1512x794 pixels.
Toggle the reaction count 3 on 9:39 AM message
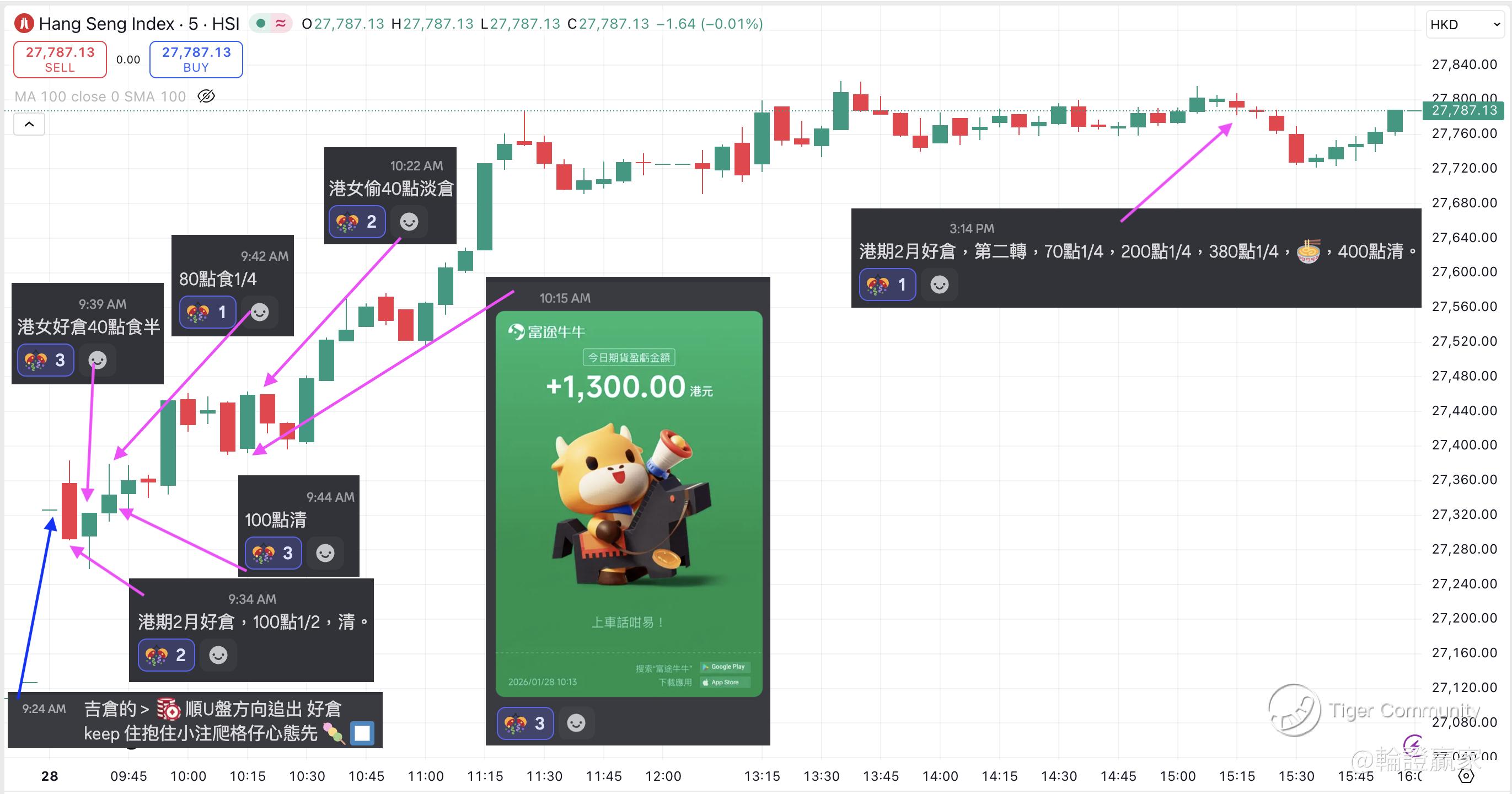coord(46,360)
